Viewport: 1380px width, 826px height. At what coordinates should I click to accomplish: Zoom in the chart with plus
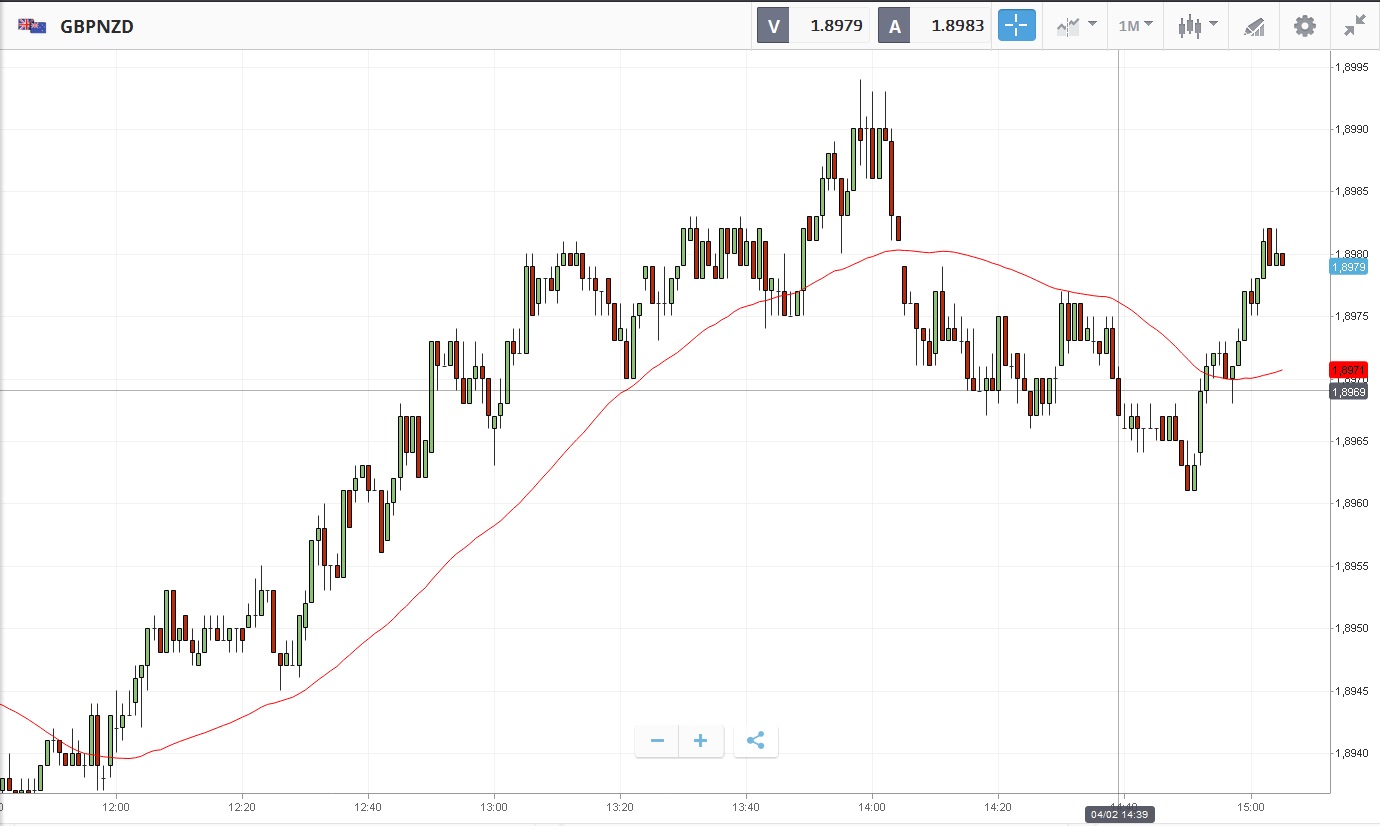[x=701, y=741]
